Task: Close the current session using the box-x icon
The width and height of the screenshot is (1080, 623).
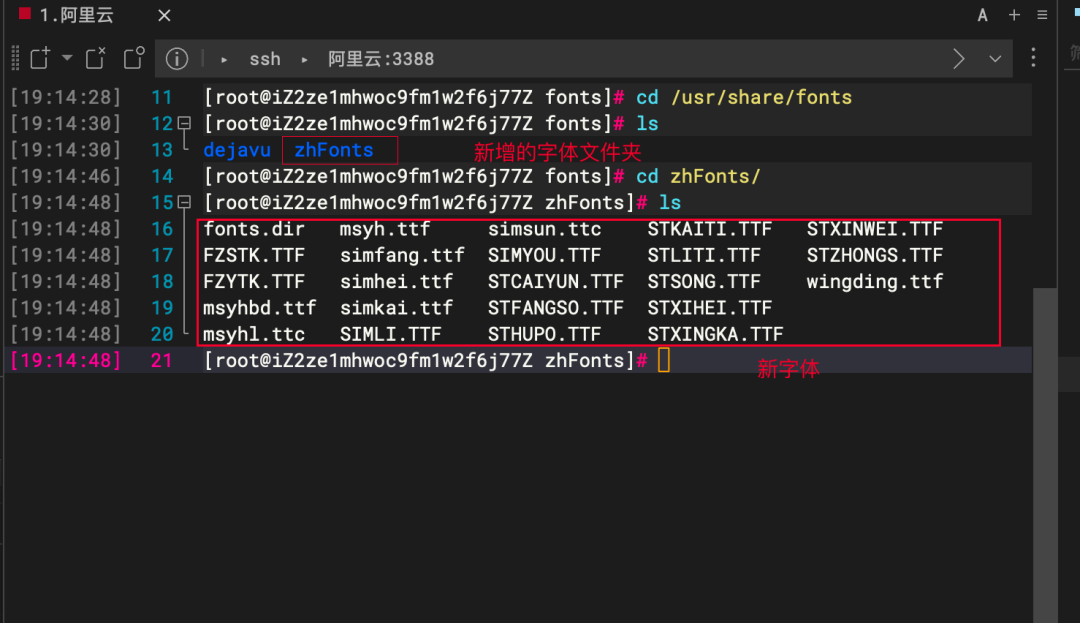Action: [94, 58]
